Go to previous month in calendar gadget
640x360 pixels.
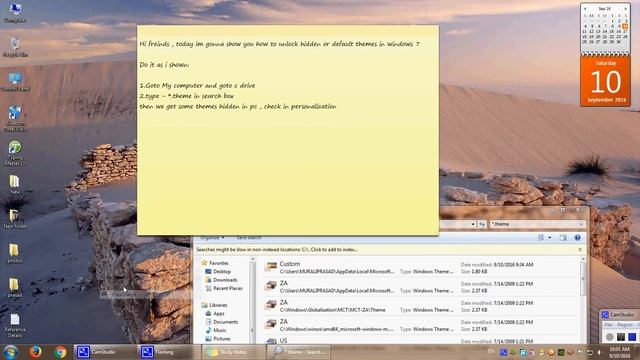tap(585, 9)
